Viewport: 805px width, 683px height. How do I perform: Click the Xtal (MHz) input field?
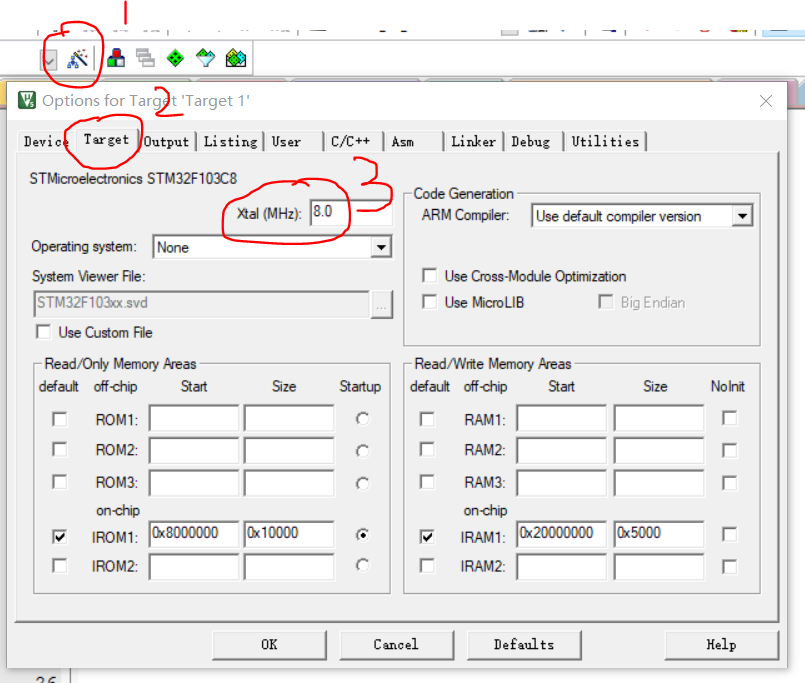351,212
